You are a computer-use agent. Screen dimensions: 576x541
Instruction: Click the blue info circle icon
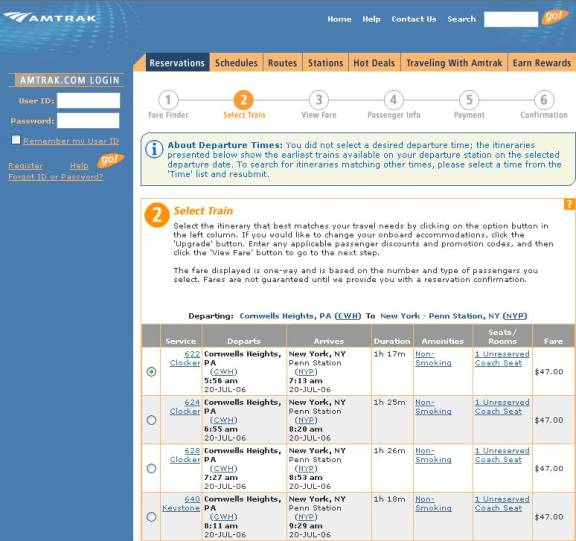[x=154, y=149]
